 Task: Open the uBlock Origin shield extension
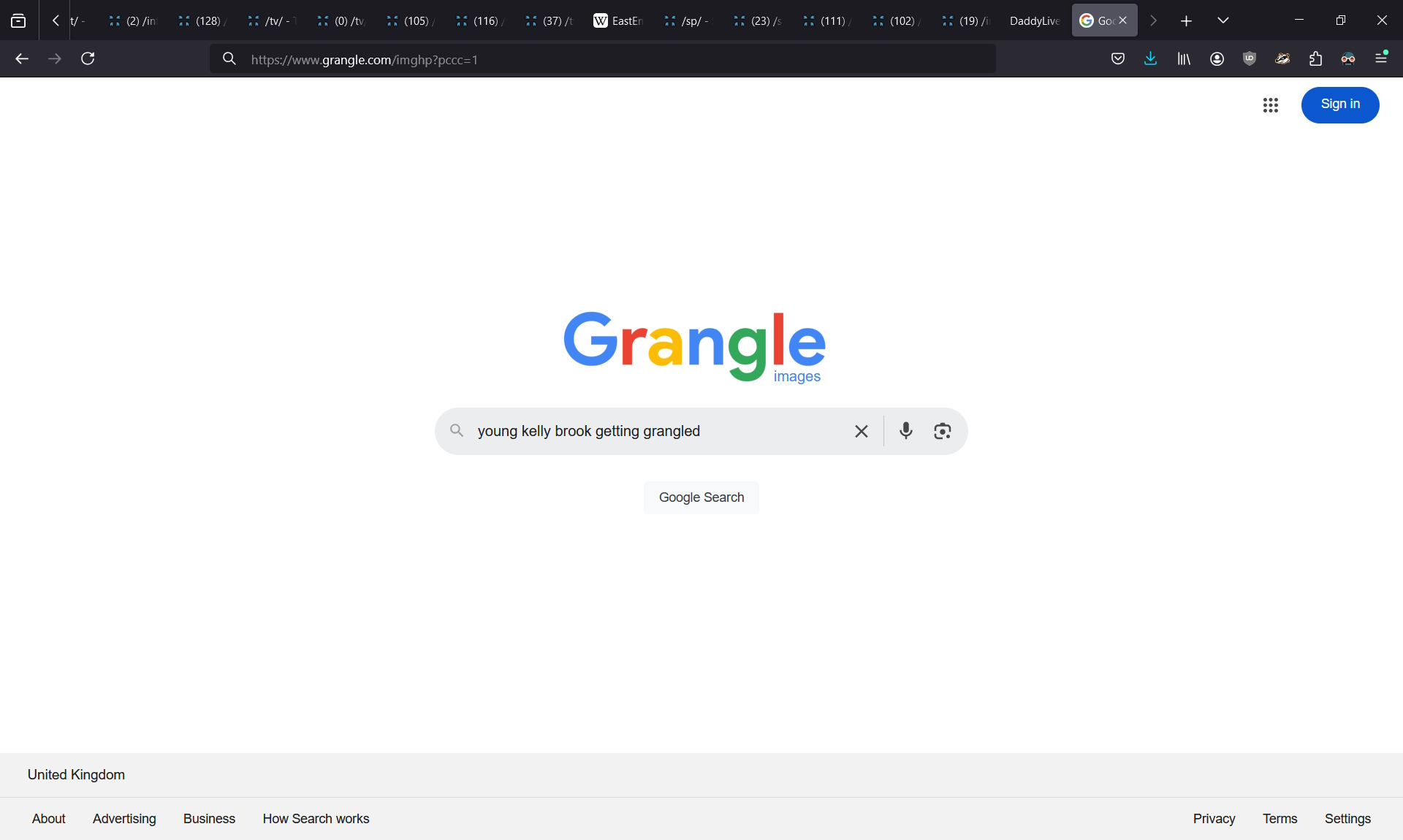(1250, 58)
